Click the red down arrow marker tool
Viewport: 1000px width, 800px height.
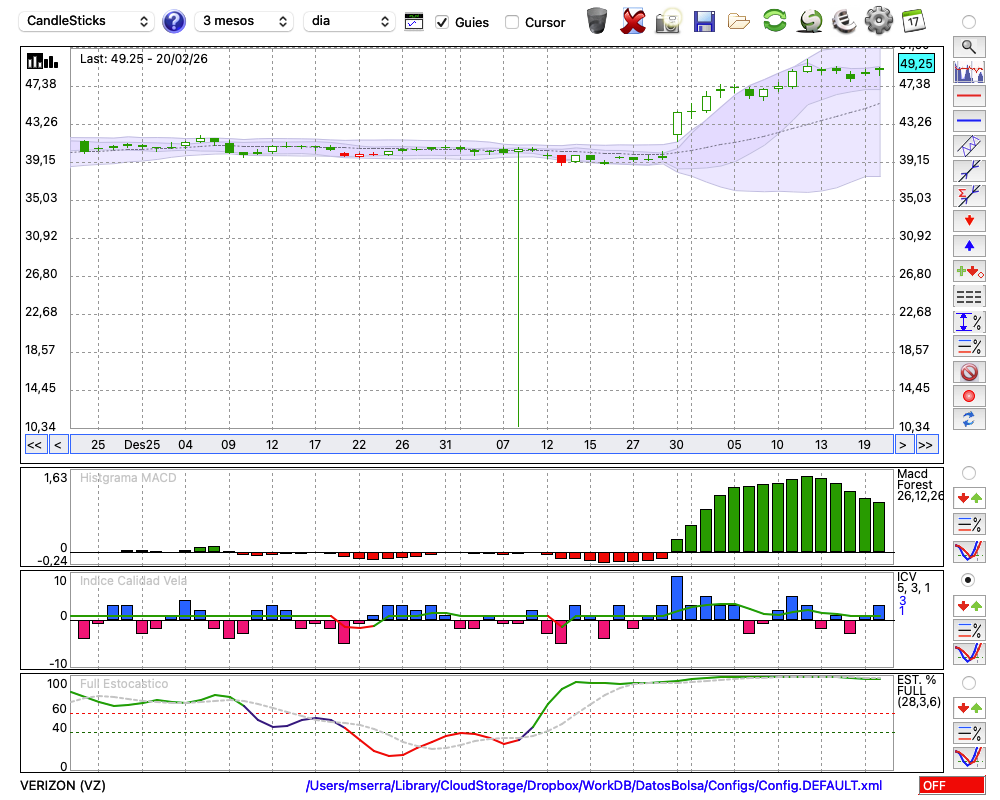coord(968,220)
